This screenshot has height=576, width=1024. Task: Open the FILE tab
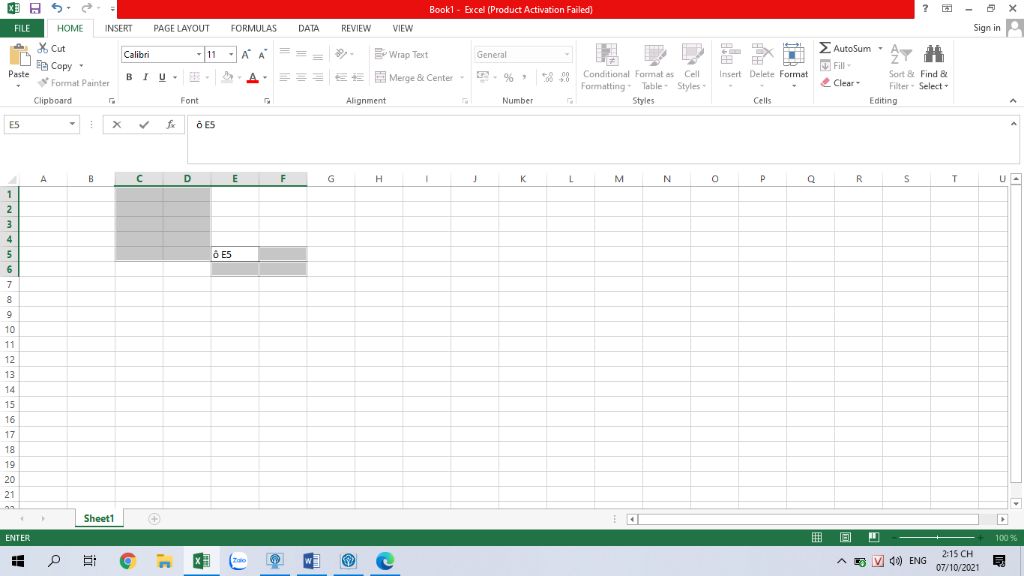pyautogui.click(x=22, y=28)
